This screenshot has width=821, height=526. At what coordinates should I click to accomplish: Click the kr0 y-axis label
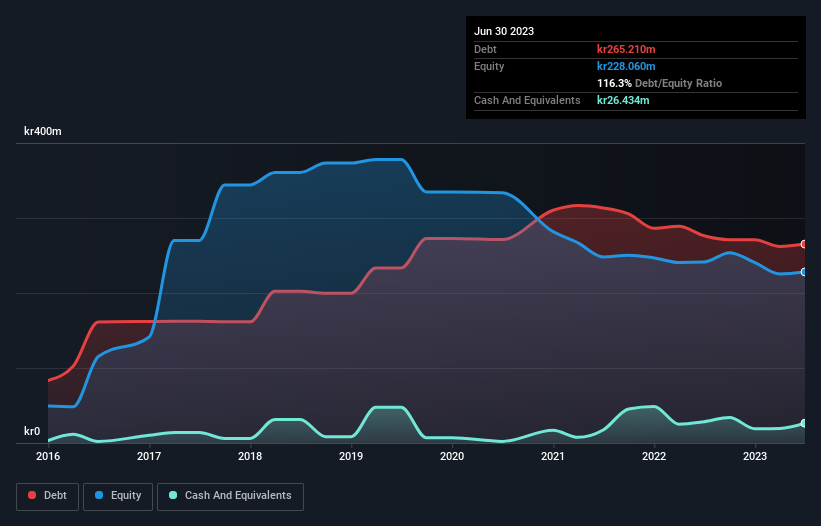click(x=32, y=431)
